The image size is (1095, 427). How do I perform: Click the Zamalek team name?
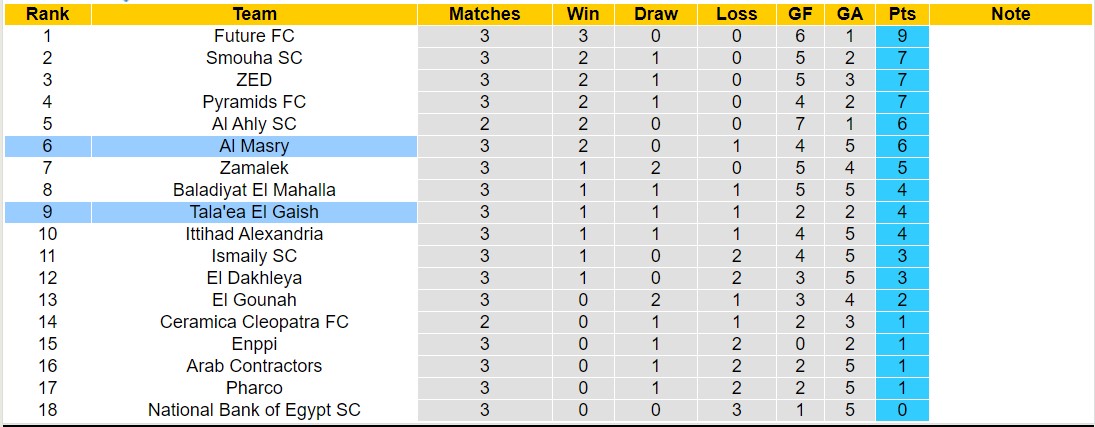pyautogui.click(x=254, y=168)
